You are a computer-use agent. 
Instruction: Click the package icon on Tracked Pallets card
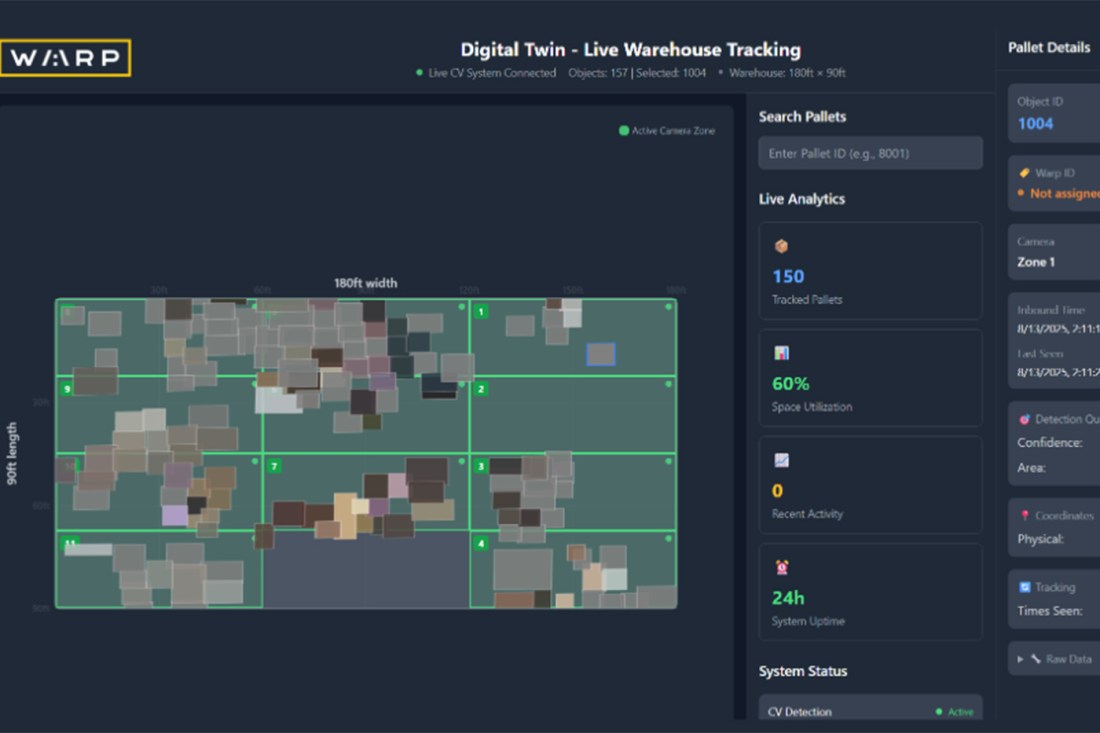pos(781,244)
